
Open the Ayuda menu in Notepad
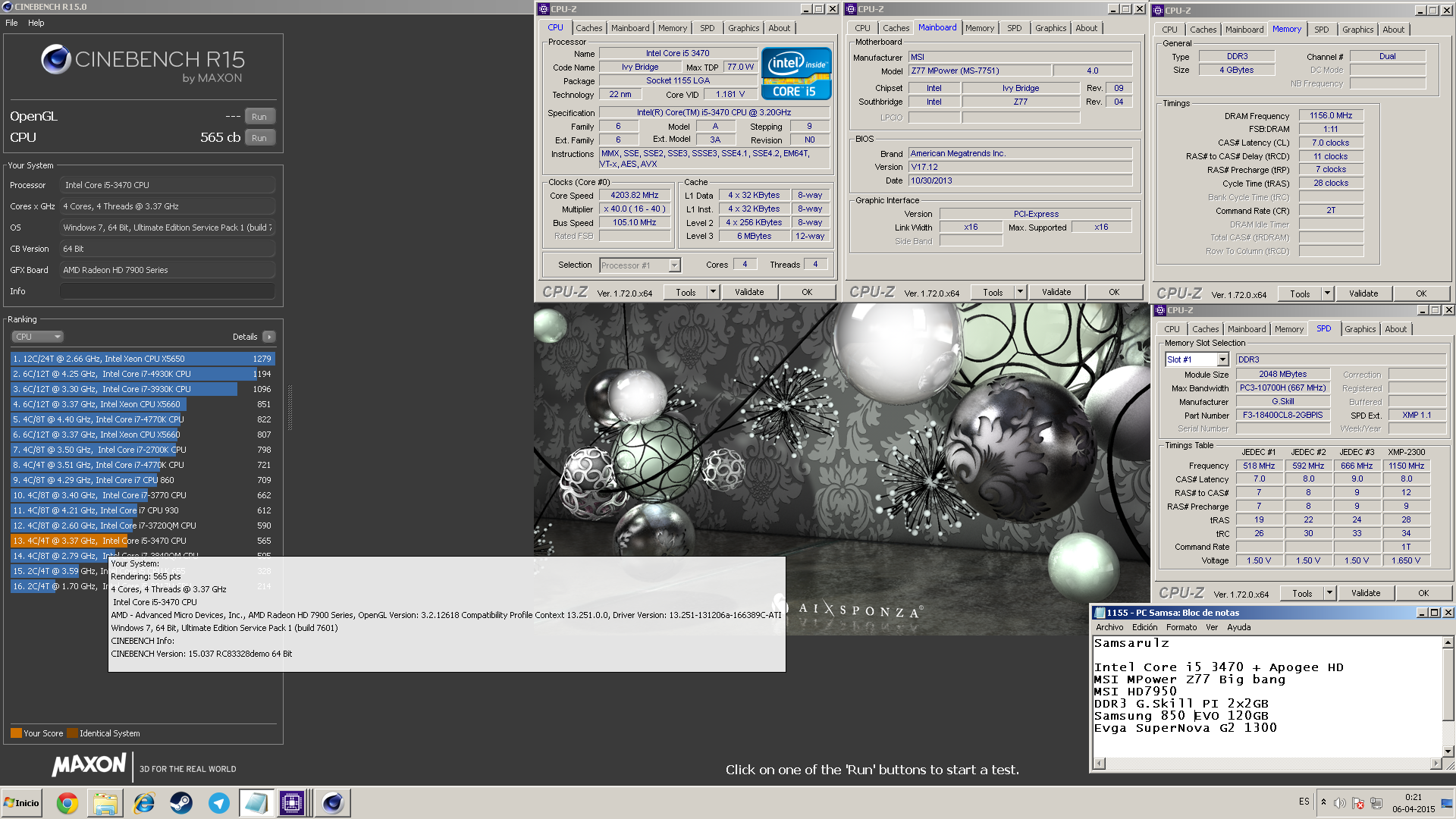point(1239,627)
